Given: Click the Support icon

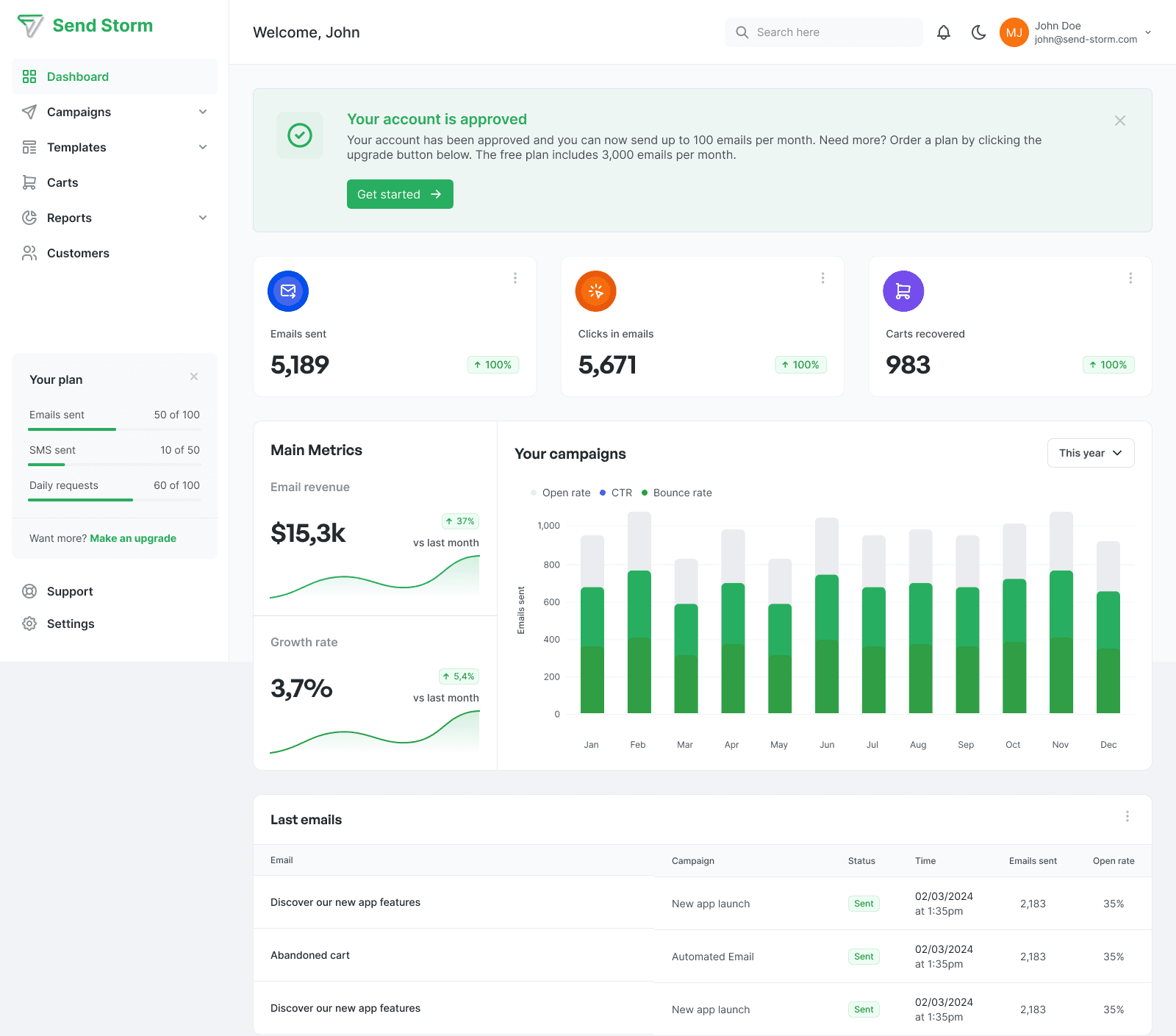Looking at the screenshot, I should (29, 591).
